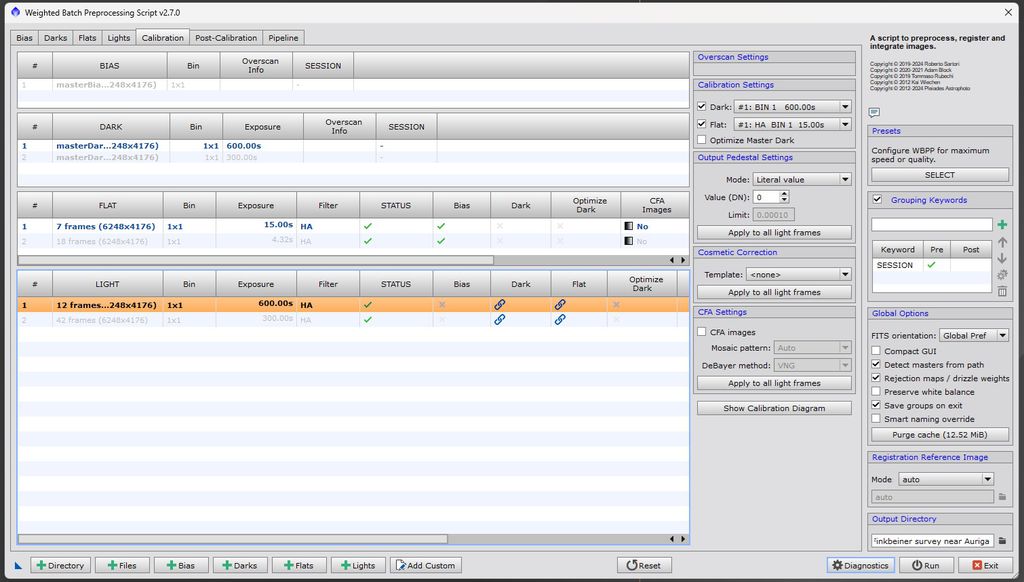The width and height of the screenshot is (1024, 582).
Task: Open the pedestal Mode dropdown
Action: click(801, 179)
